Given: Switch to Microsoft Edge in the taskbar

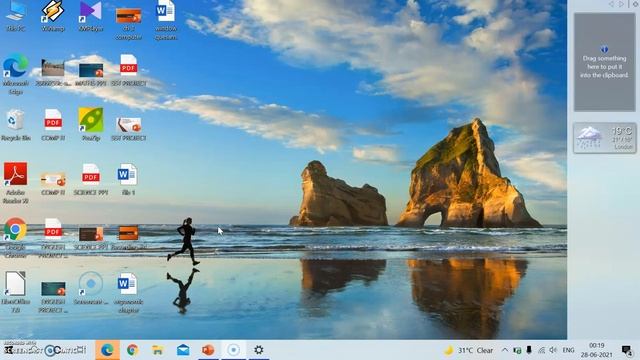Looking at the screenshot, I should pos(107,350).
